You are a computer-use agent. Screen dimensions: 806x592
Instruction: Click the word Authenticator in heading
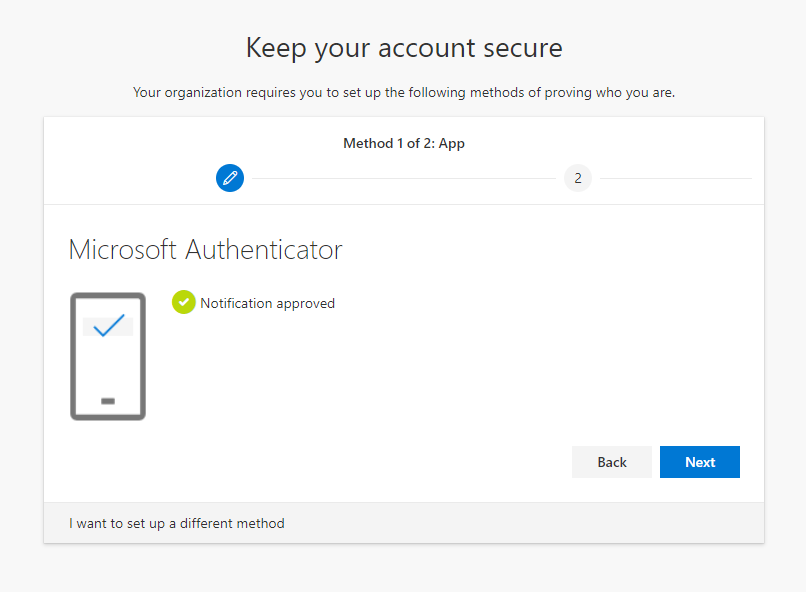click(264, 250)
